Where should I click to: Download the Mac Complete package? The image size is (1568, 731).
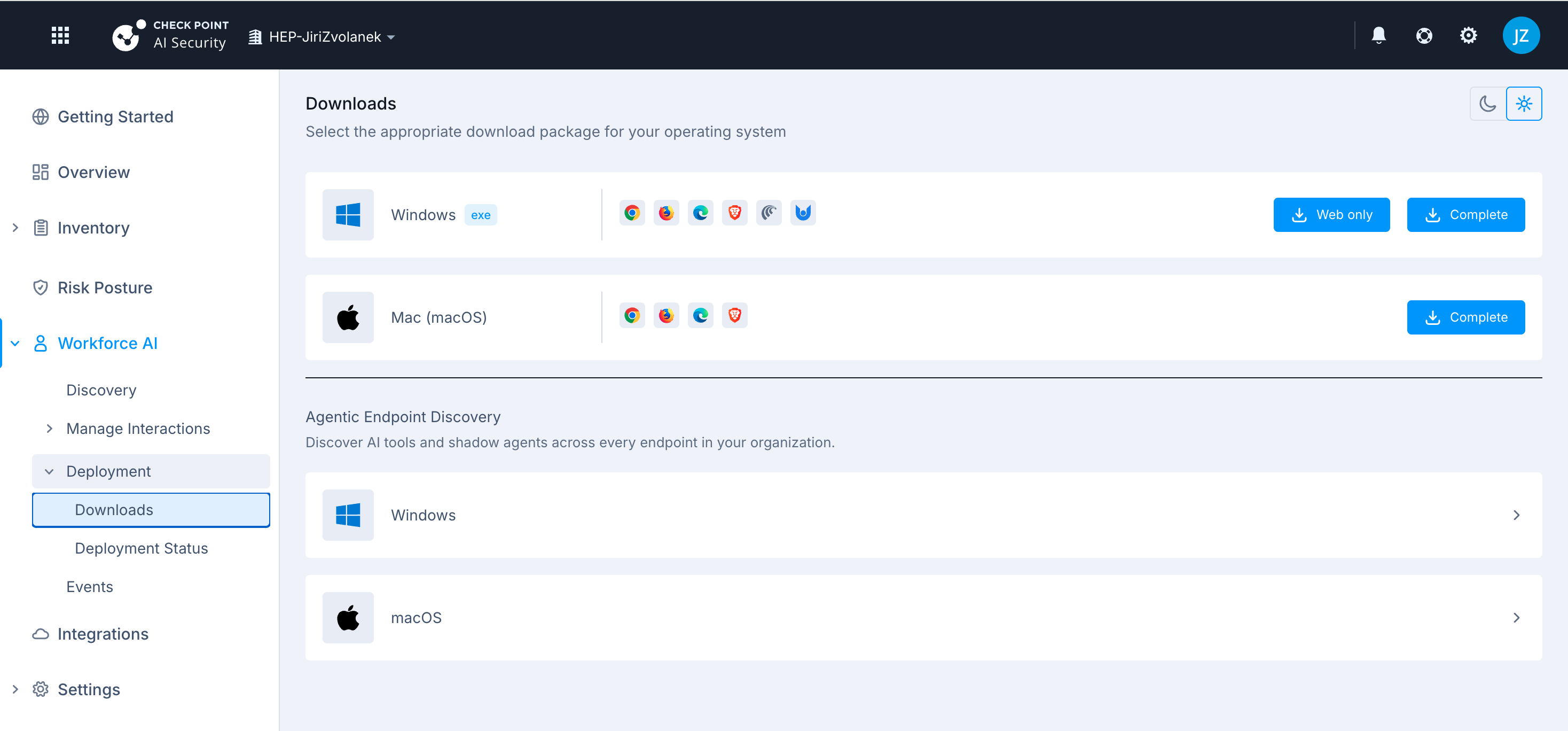pos(1466,317)
